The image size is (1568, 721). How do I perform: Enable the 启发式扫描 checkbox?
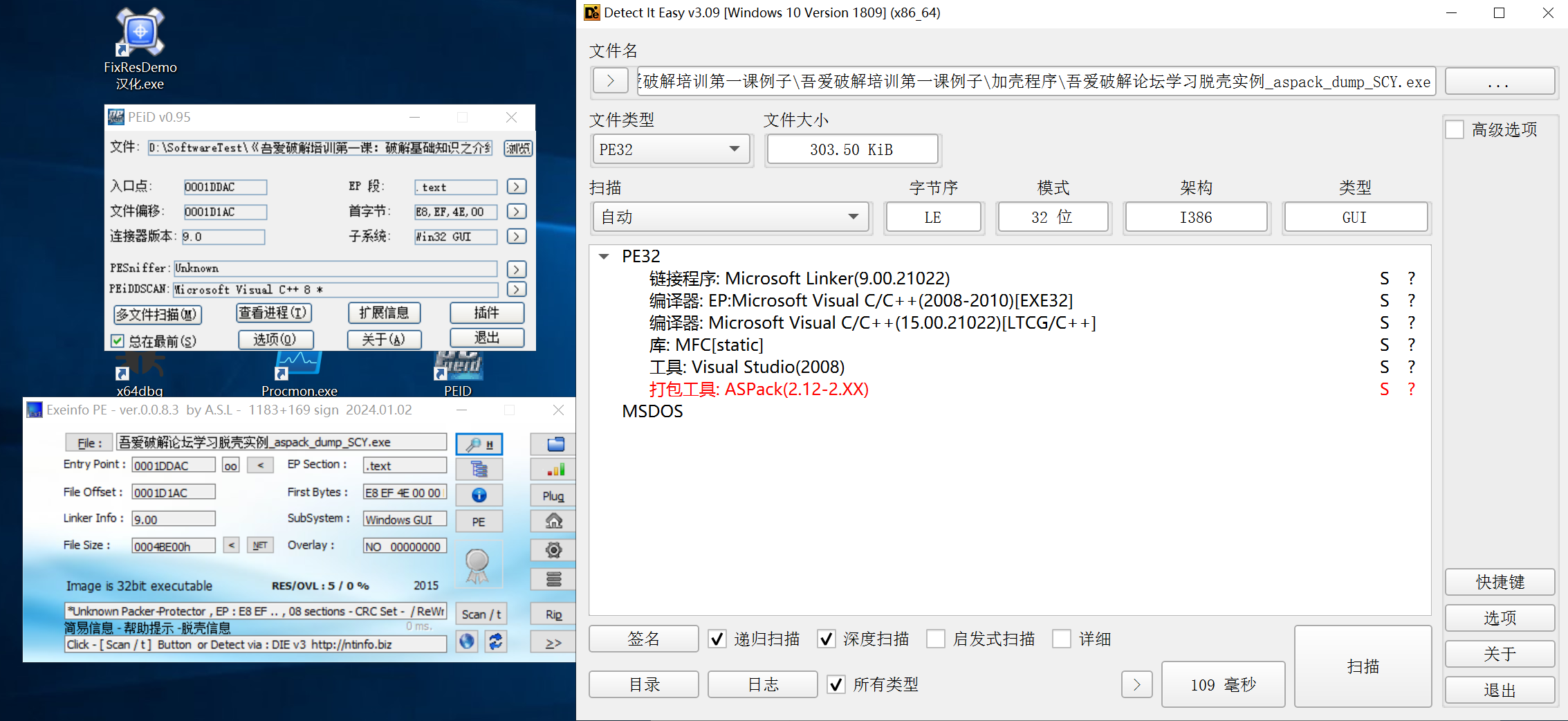point(936,639)
